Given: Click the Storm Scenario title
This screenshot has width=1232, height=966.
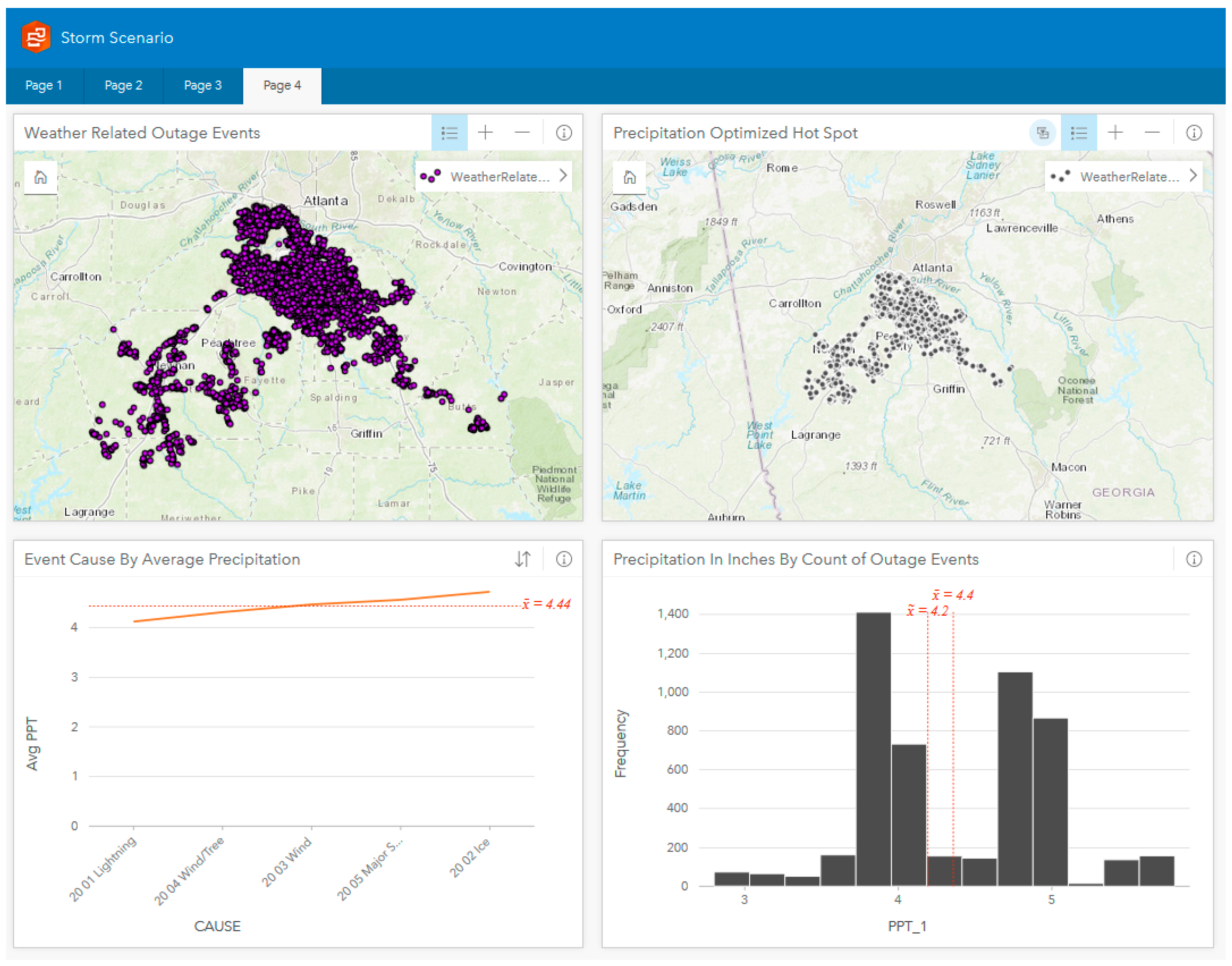Looking at the screenshot, I should (117, 38).
